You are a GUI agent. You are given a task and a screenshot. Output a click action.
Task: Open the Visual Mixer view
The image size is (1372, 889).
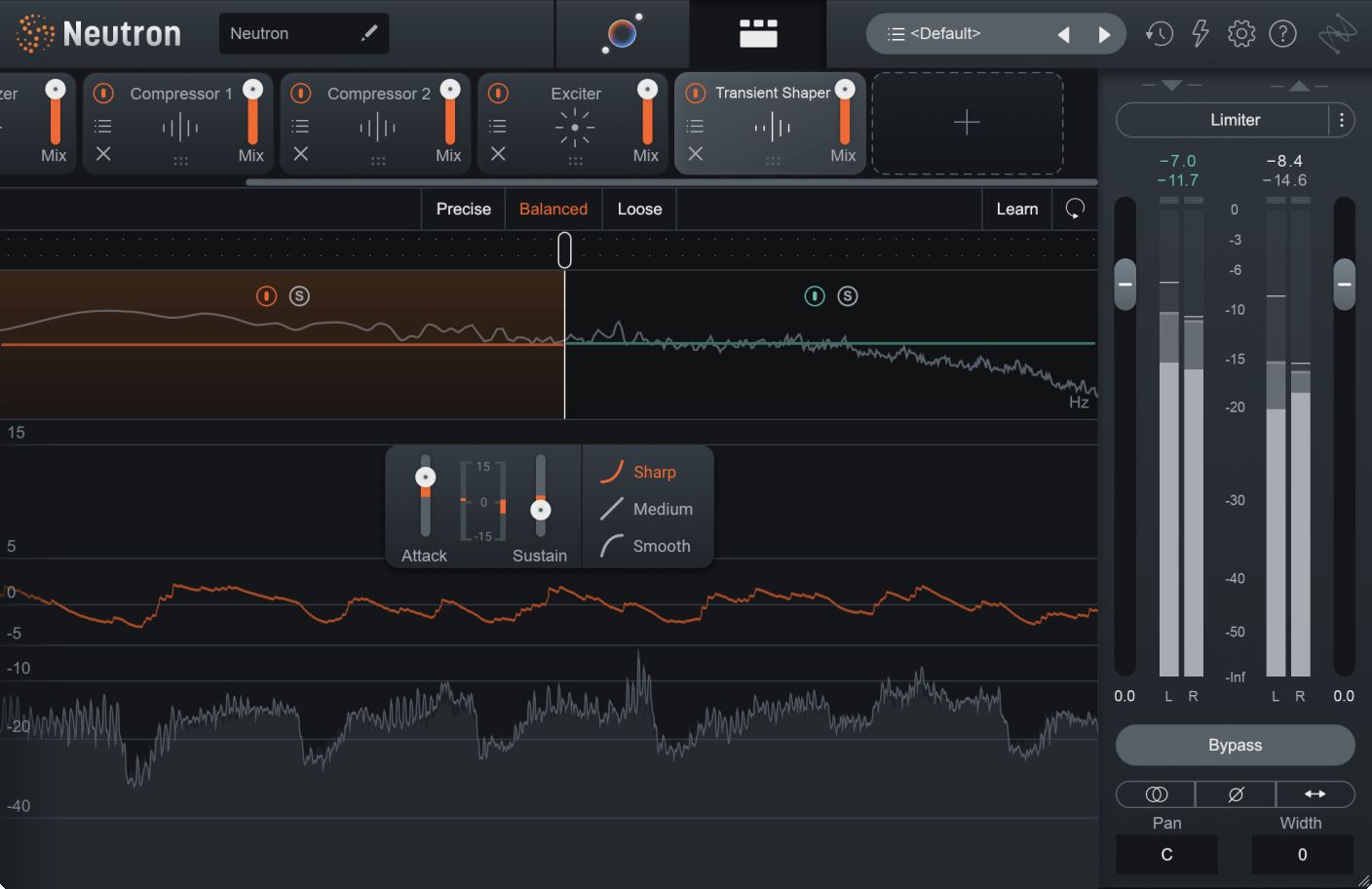tap(622, 33)
